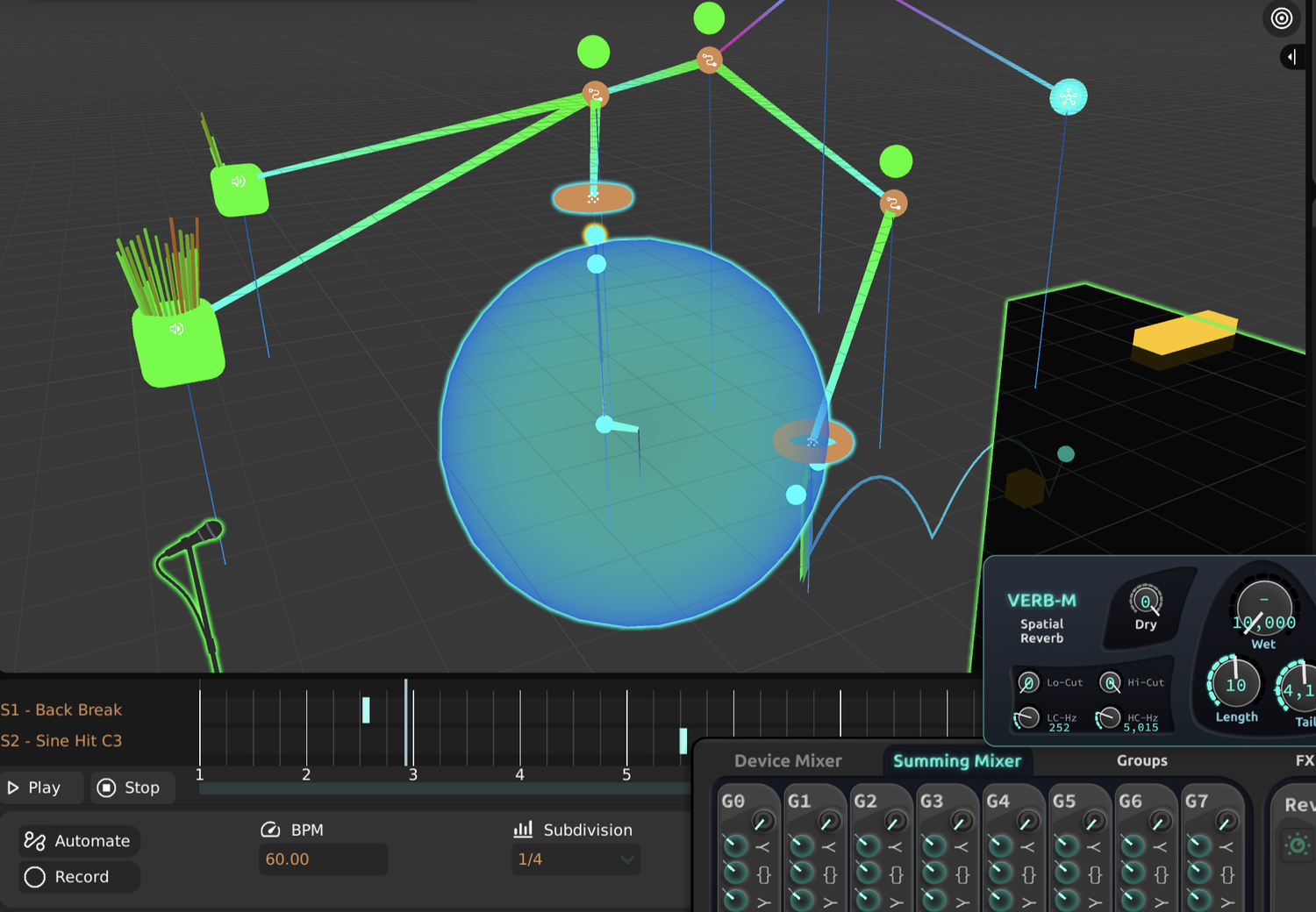
Task: Toggle the Lo-Cut knob in VERB-M
Action: click(1028, 682)
